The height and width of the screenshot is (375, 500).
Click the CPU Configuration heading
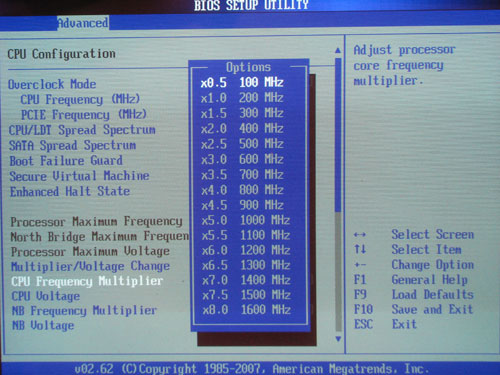[x=61, y=54]
